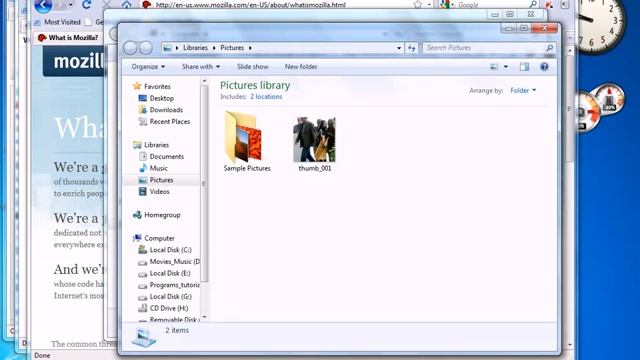Viewport: 640px width, 360px height.
Task: Click the Explorer forward navigation button
Action: [x=146, y=48]
